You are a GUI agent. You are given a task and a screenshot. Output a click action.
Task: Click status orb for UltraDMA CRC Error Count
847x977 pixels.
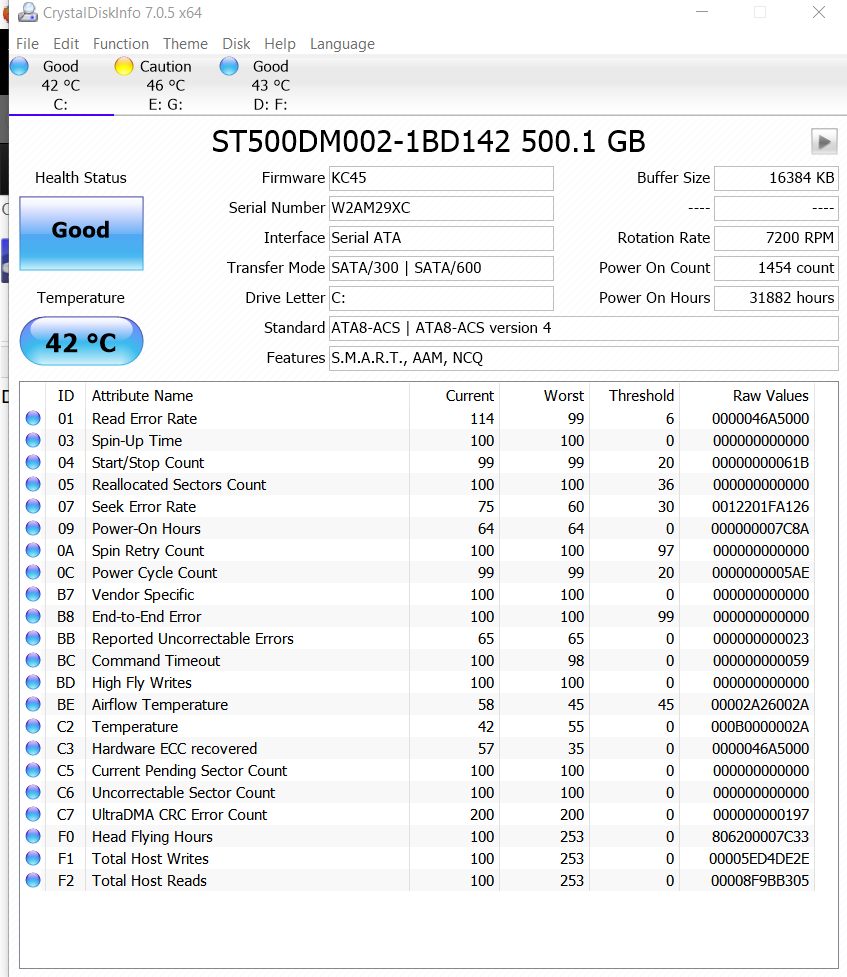coord(33,814)
